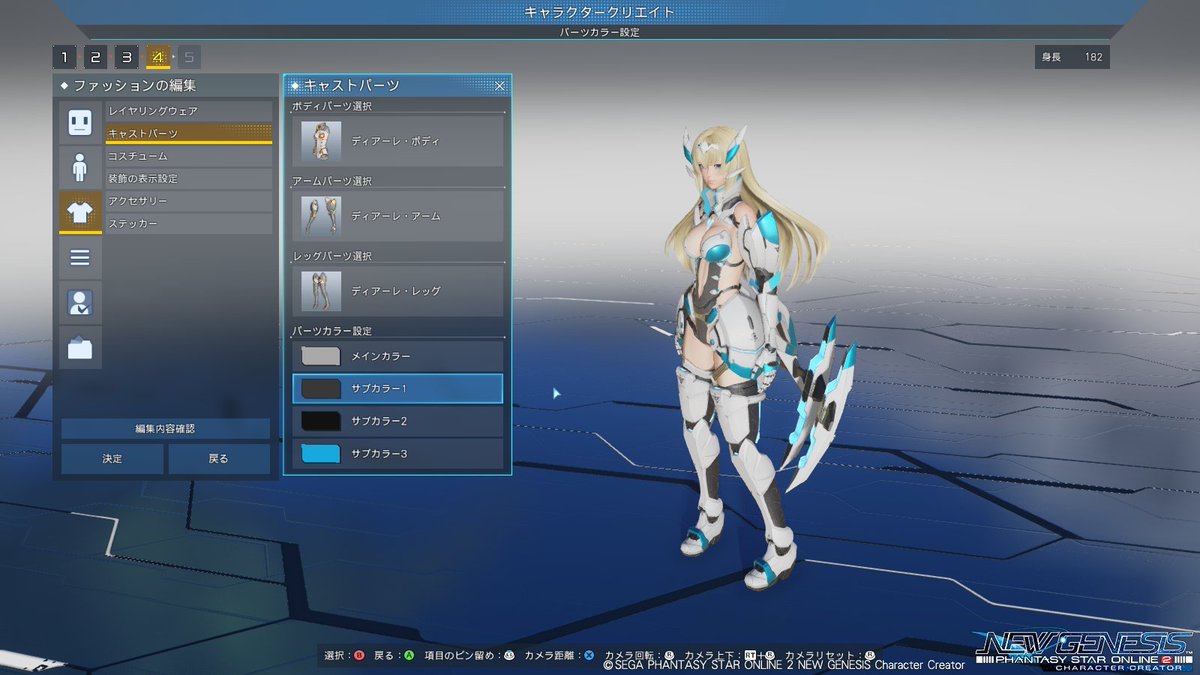Click the サブカラー3 label
This screenshot has width=1200, height=675.
tap(379, 454)
